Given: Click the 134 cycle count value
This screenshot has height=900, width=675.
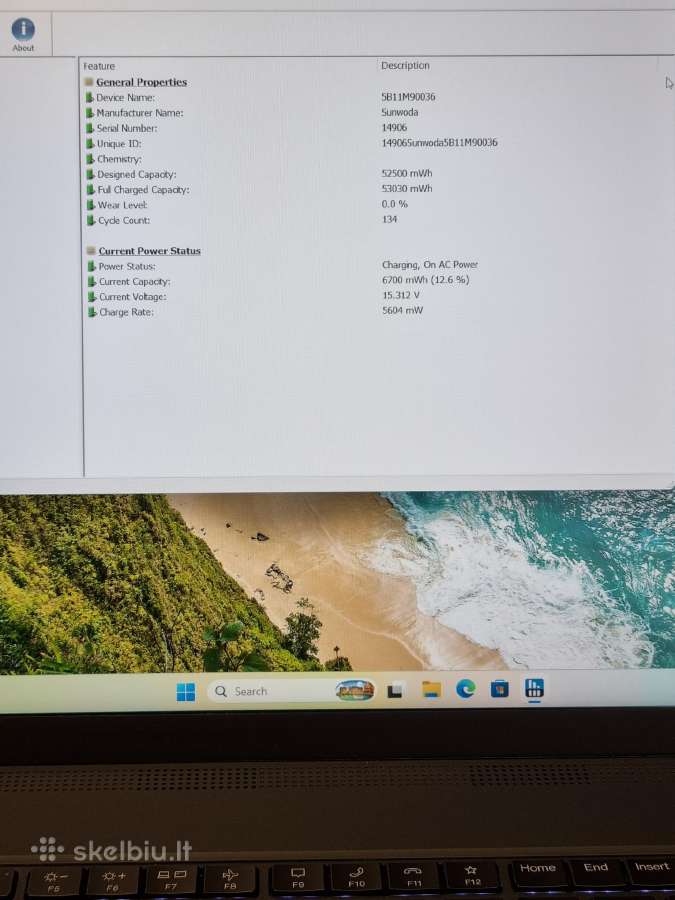Looking at the screenshot, I should (389, 219).
